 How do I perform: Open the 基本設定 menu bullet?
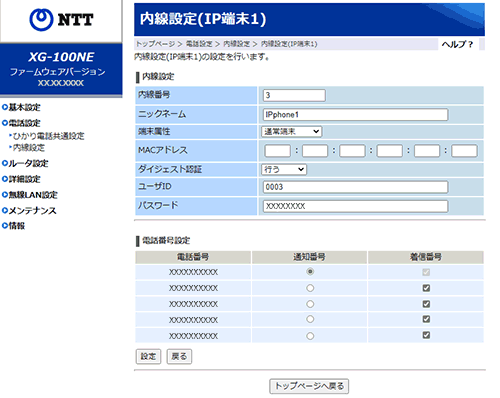[21, 107]
